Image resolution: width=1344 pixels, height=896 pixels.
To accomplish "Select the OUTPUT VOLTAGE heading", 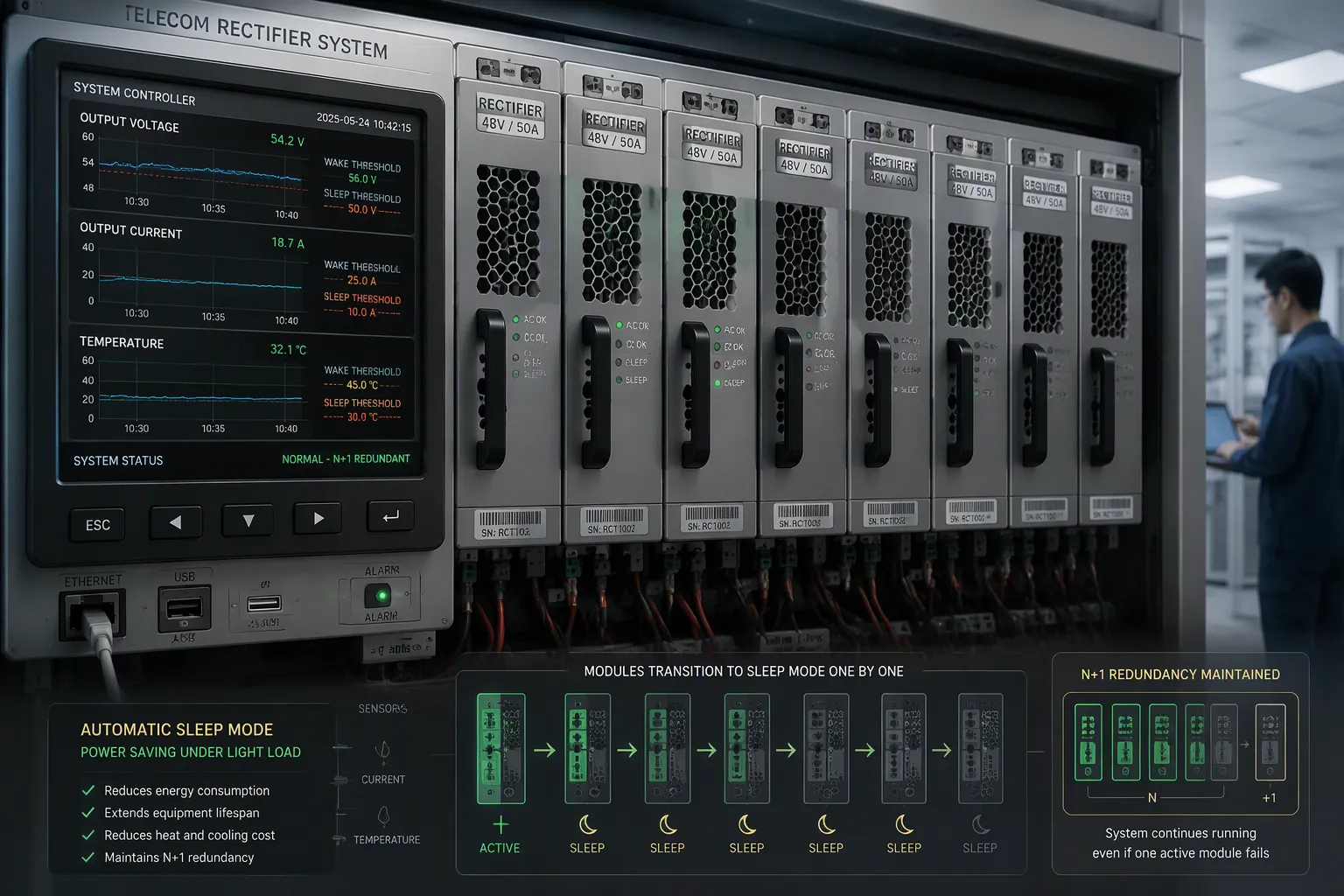I will click(129, 122).
